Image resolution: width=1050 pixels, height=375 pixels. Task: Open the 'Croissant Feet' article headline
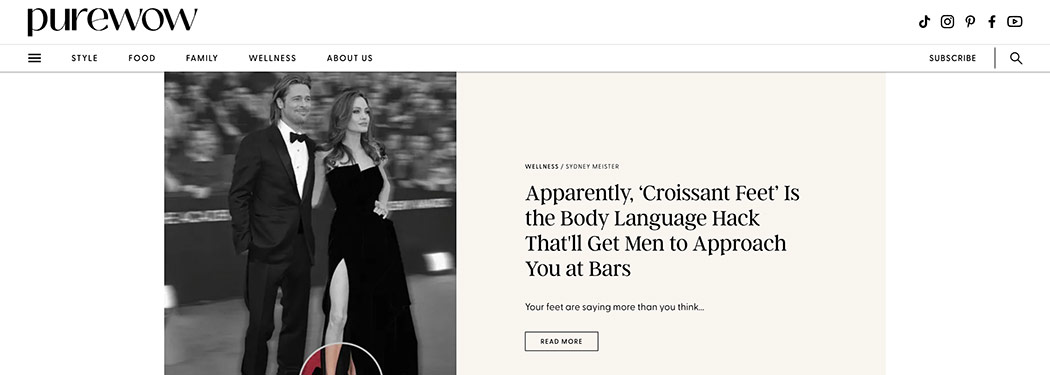click(662, 231)
